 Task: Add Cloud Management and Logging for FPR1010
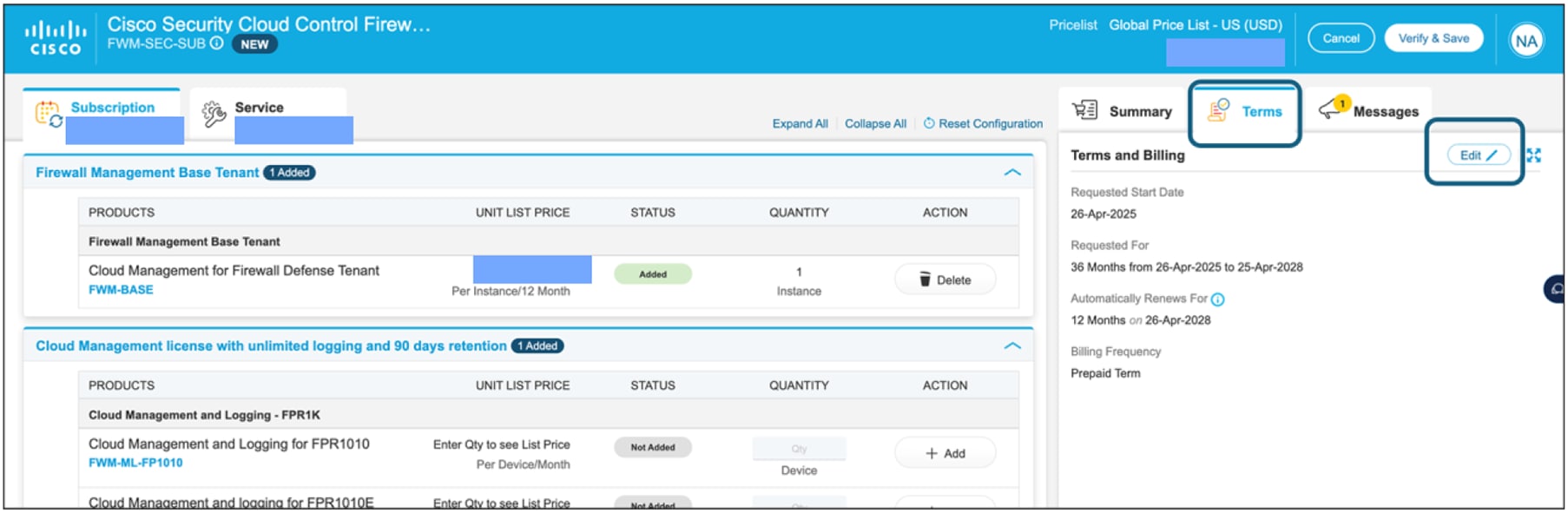point(945,453)
